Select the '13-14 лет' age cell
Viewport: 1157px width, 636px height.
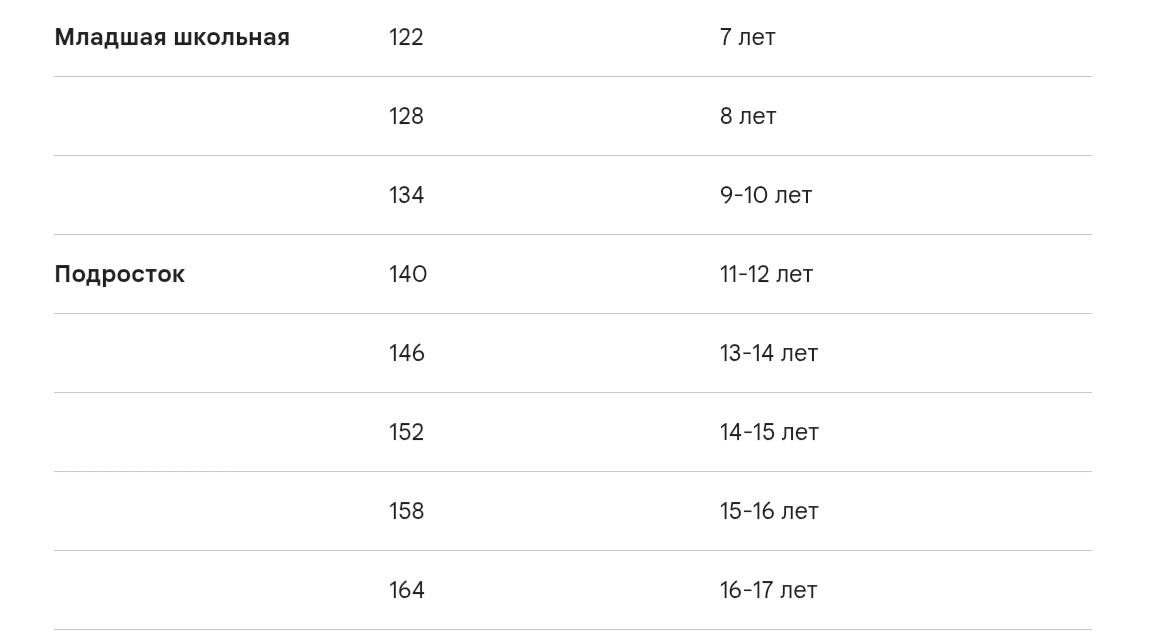[x=769, y=353]
